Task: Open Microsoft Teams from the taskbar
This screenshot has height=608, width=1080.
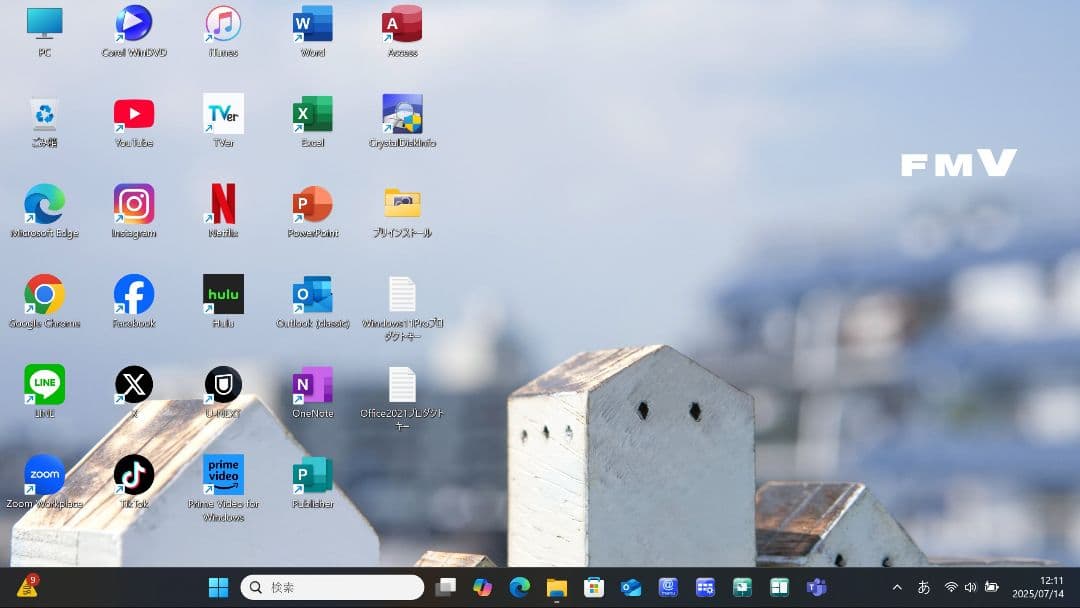Action: point(816,587)
